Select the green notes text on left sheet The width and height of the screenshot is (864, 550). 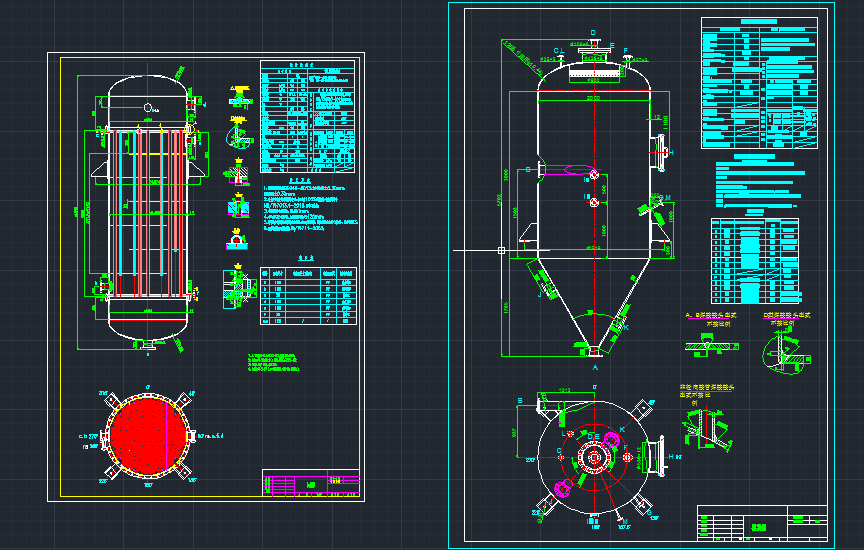pos(273,362)
